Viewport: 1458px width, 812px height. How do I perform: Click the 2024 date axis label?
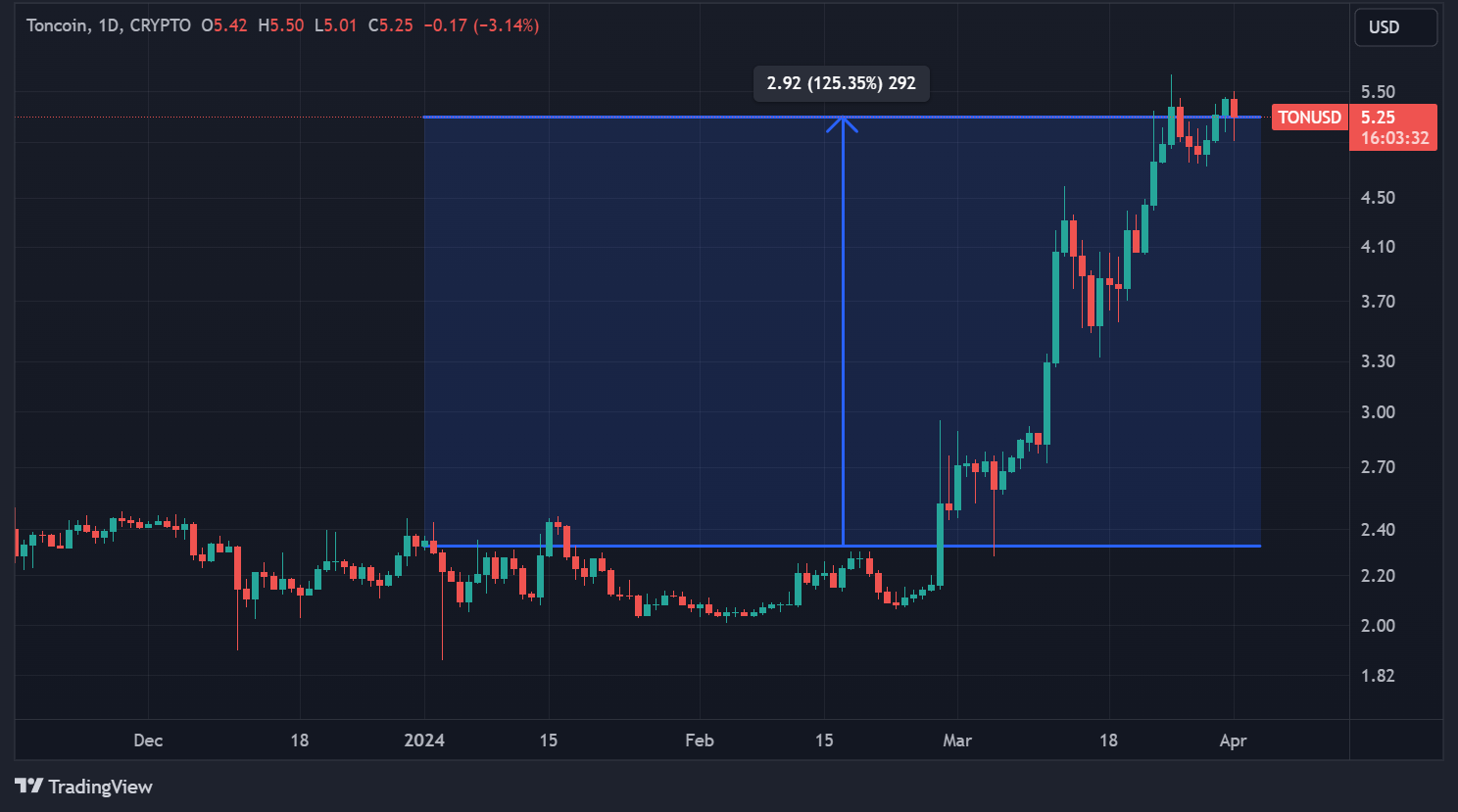coord(424,740)
